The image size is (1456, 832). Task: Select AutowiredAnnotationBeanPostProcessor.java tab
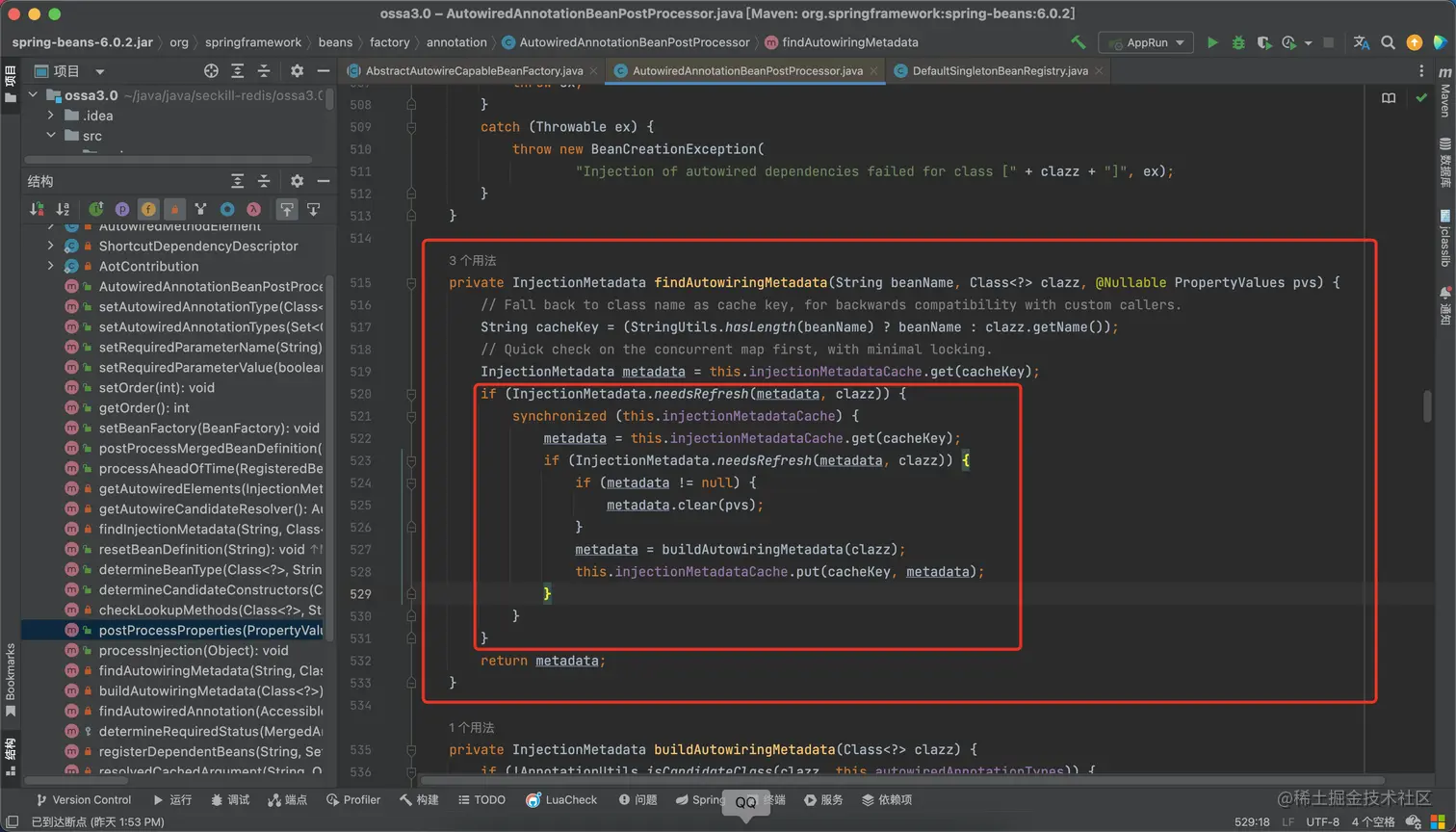pos(747,71)
